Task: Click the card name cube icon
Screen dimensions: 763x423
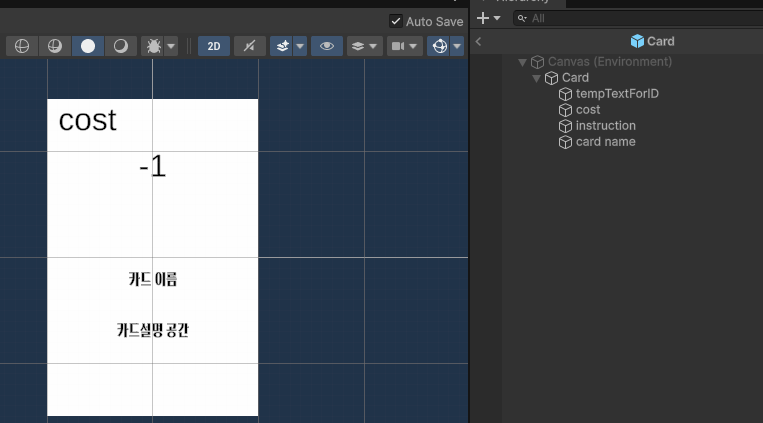Action: click(565, 142)
